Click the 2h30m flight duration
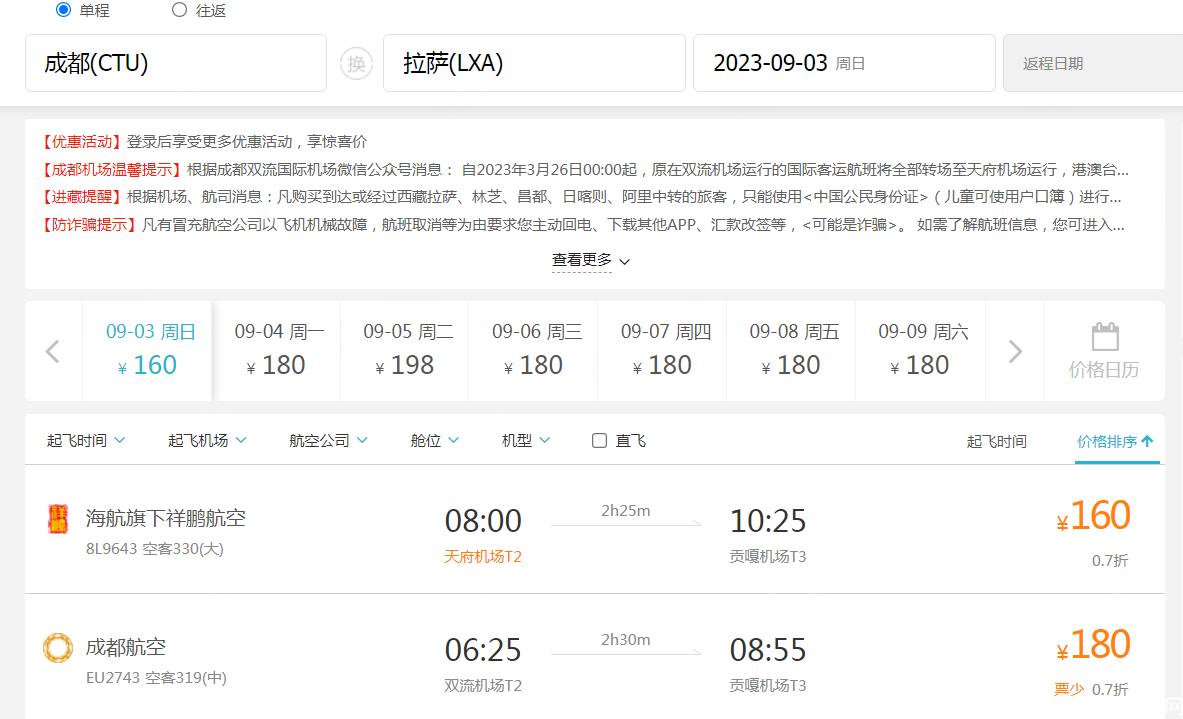 pyautogui.click(x=625, y=640)
